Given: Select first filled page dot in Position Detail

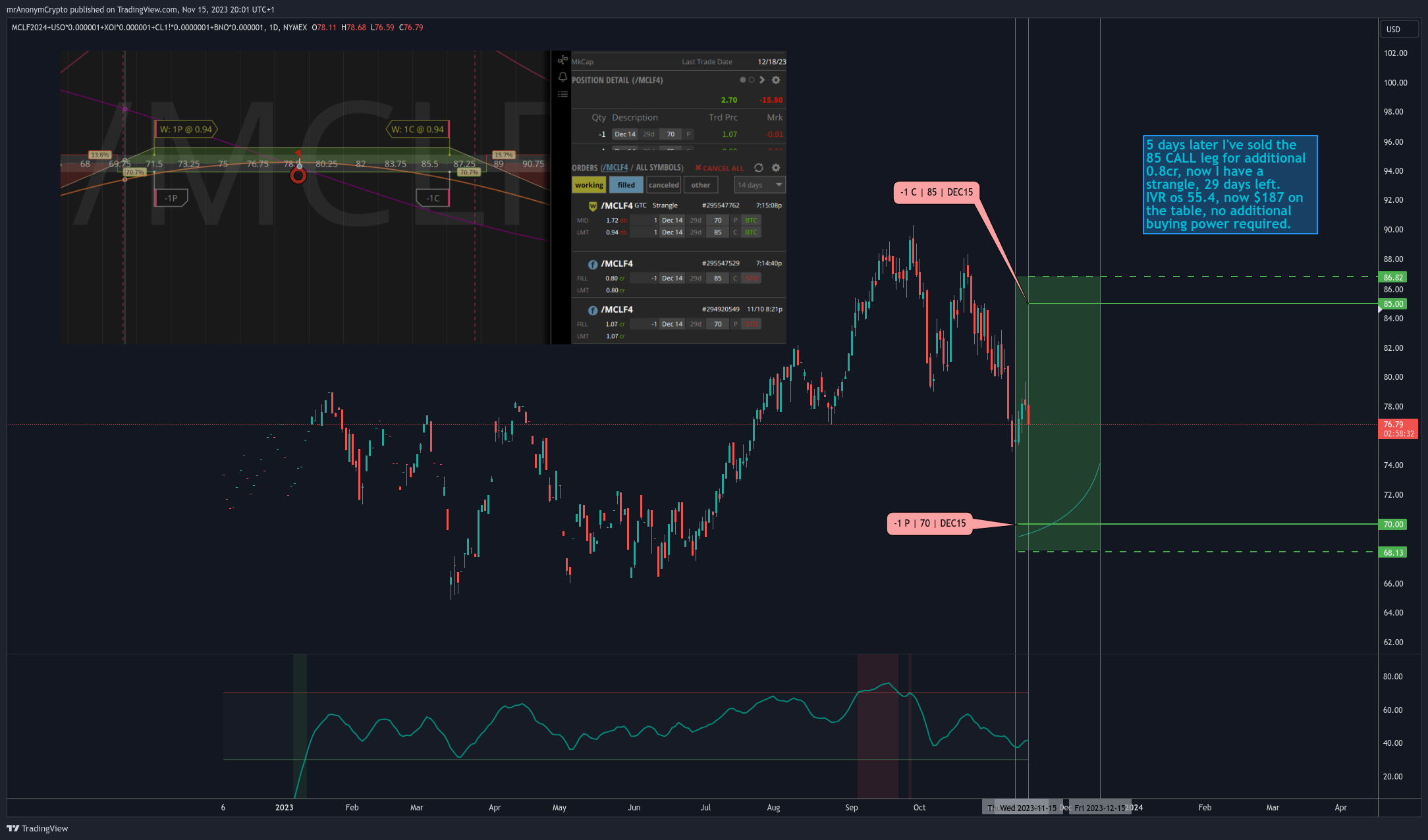Looking at the screenshot, I should coord(743,80).
